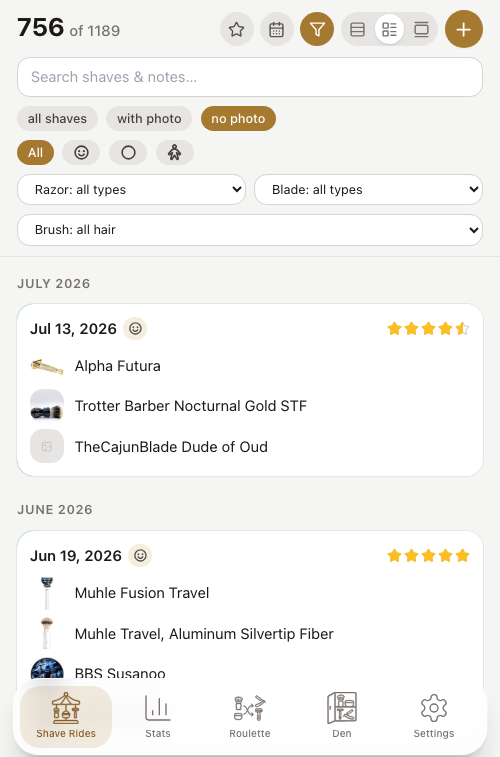This screenshot has width=500, height=757.
Task: Click the star favorites filter icon
Action: (236, 29)
